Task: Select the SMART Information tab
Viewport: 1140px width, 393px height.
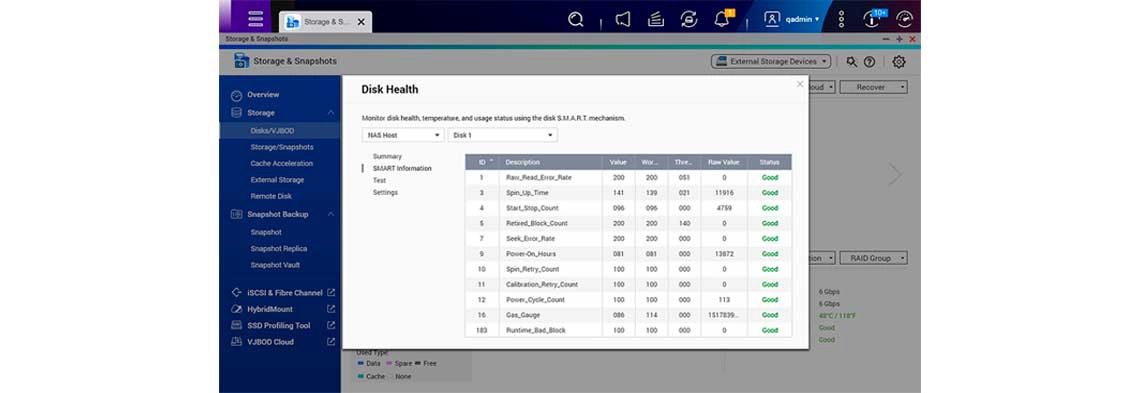Action: [x=402, y=169]
